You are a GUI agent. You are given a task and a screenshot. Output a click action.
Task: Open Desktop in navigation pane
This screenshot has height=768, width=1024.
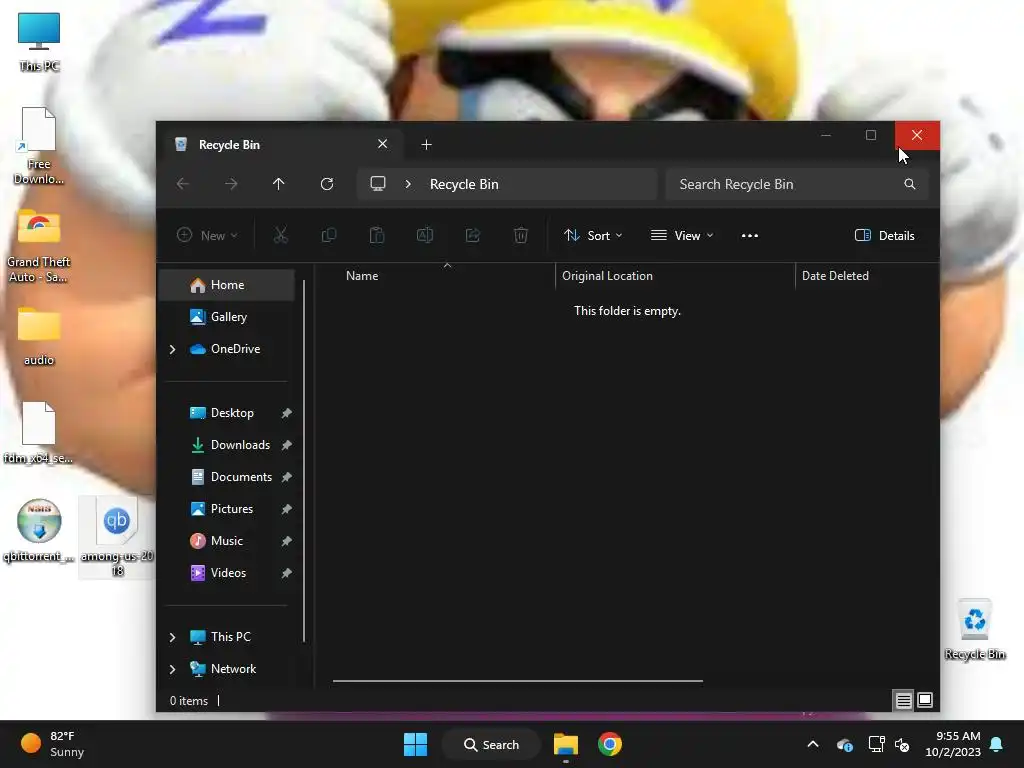point(227,413)
